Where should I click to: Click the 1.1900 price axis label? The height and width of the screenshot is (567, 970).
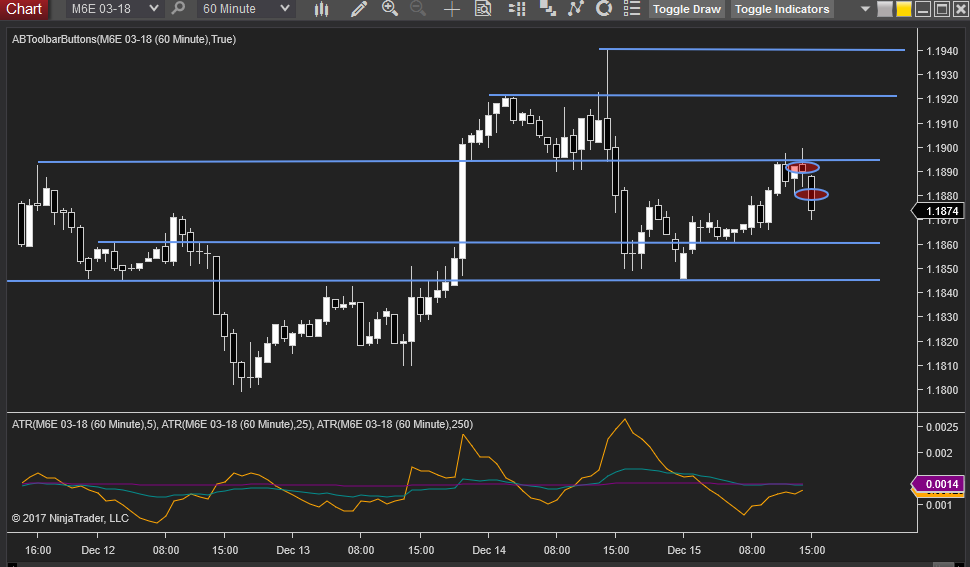tap(942, 148)
